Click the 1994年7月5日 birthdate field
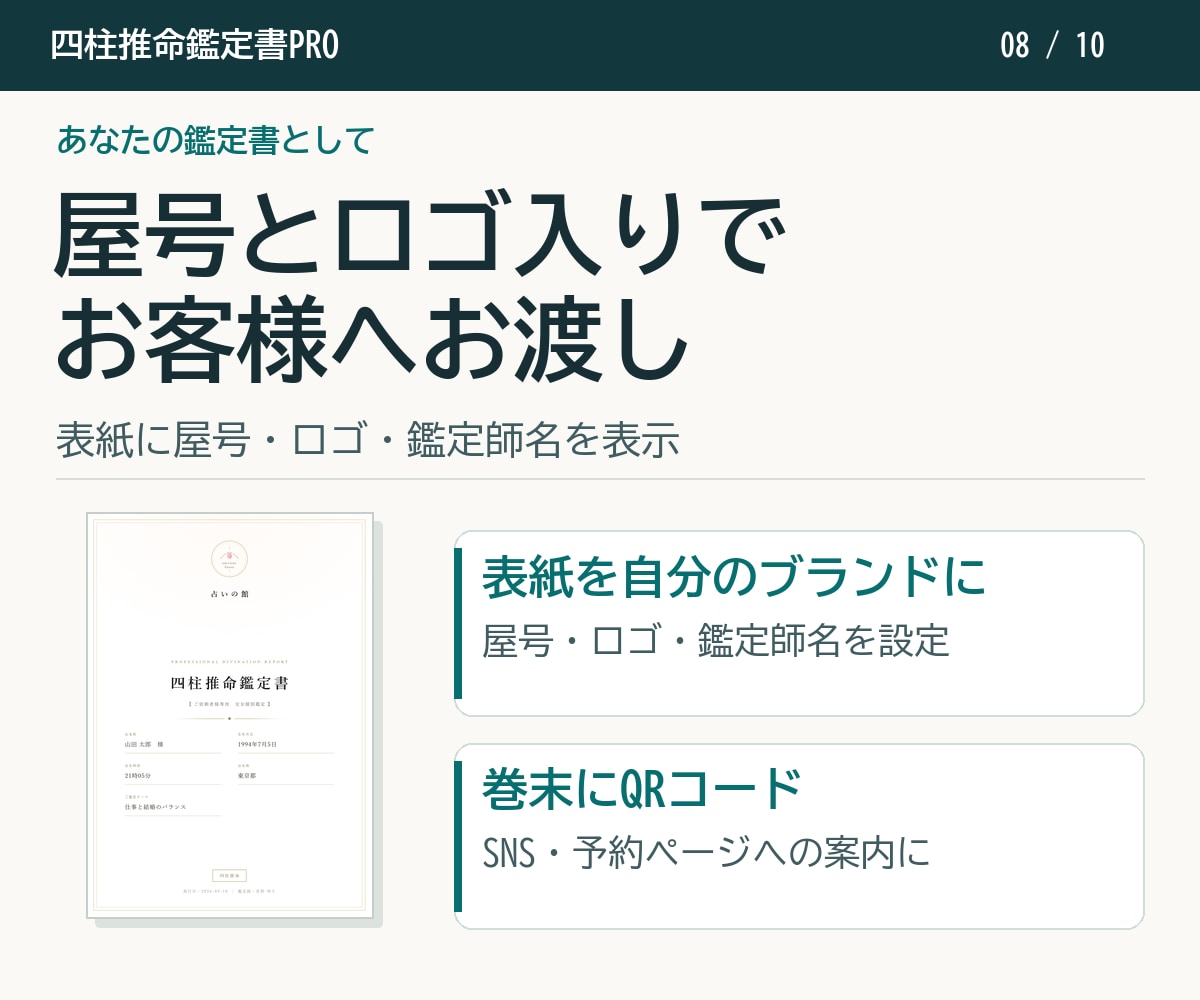The image size is (1200, 1000). click(x=286, y=744)
